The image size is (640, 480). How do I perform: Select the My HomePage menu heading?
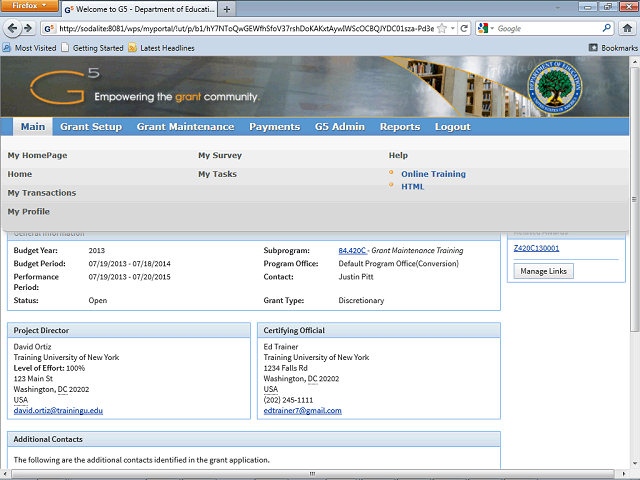tap(37, 155)
